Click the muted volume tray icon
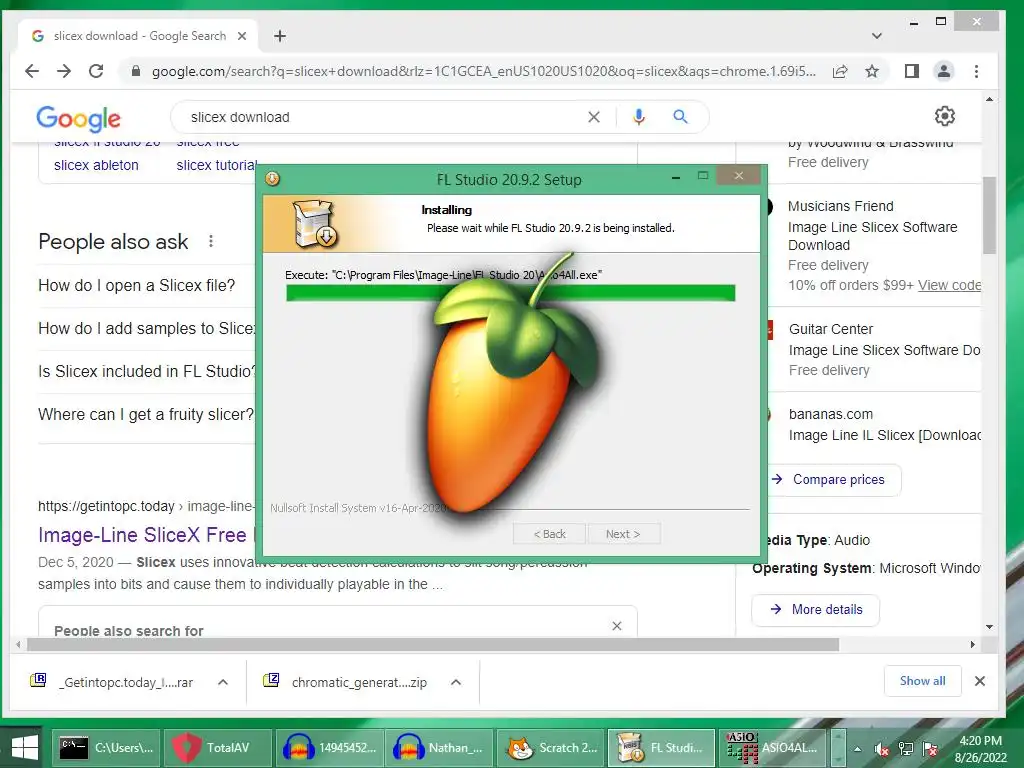The width and height of the screenshot is (1024, 768). point(882,749)
